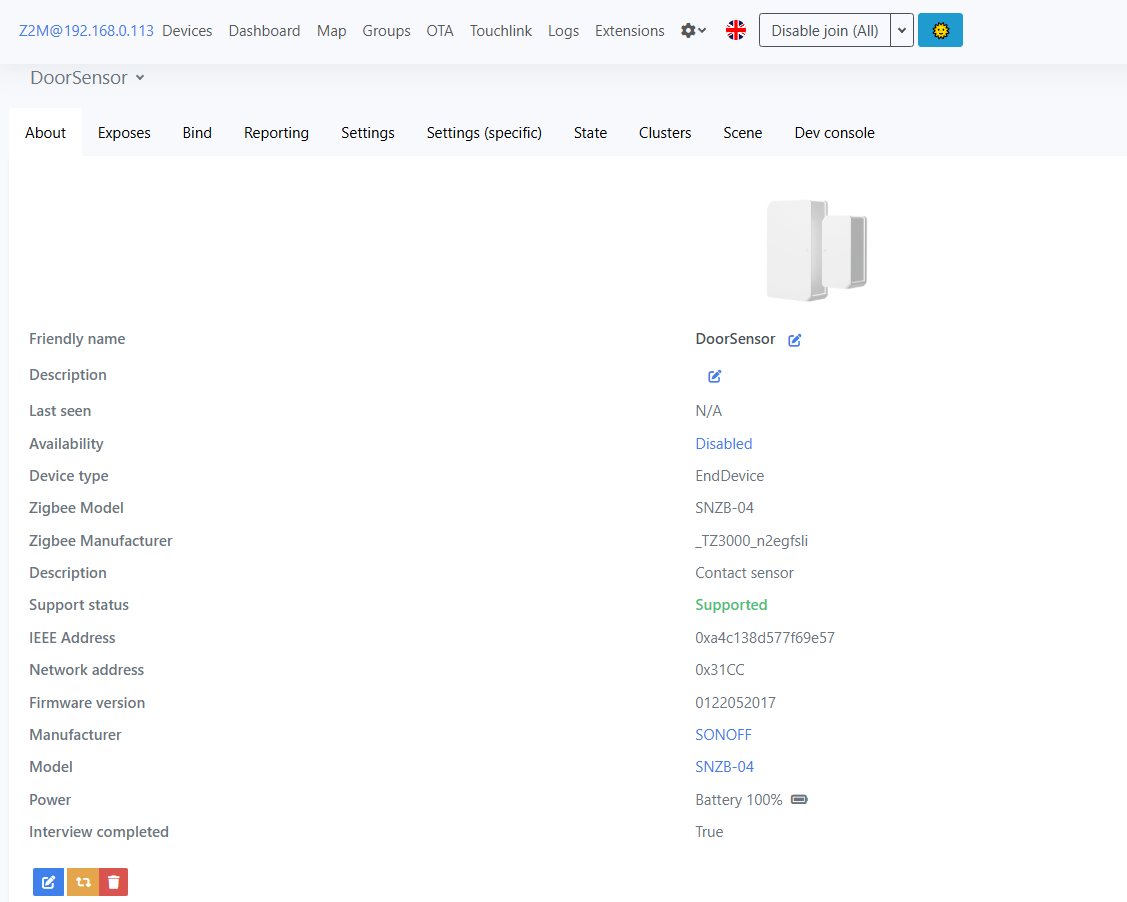Open the Dashboard page

[x=264, y=31]
